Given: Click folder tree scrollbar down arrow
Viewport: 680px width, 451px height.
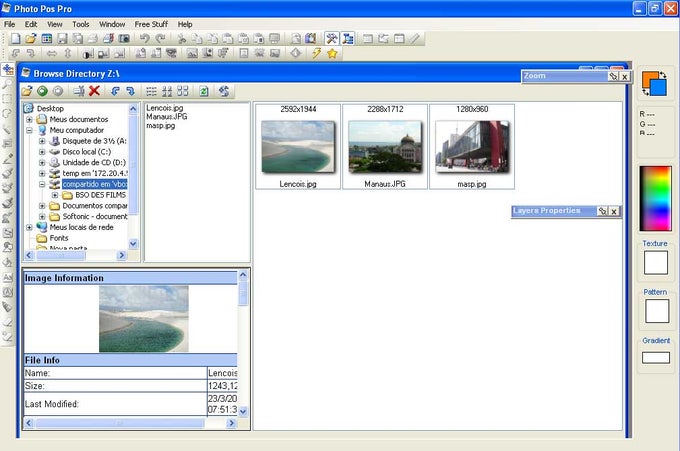Looking at the screenshot, I should pyautogui.click(x=133, y=244).
